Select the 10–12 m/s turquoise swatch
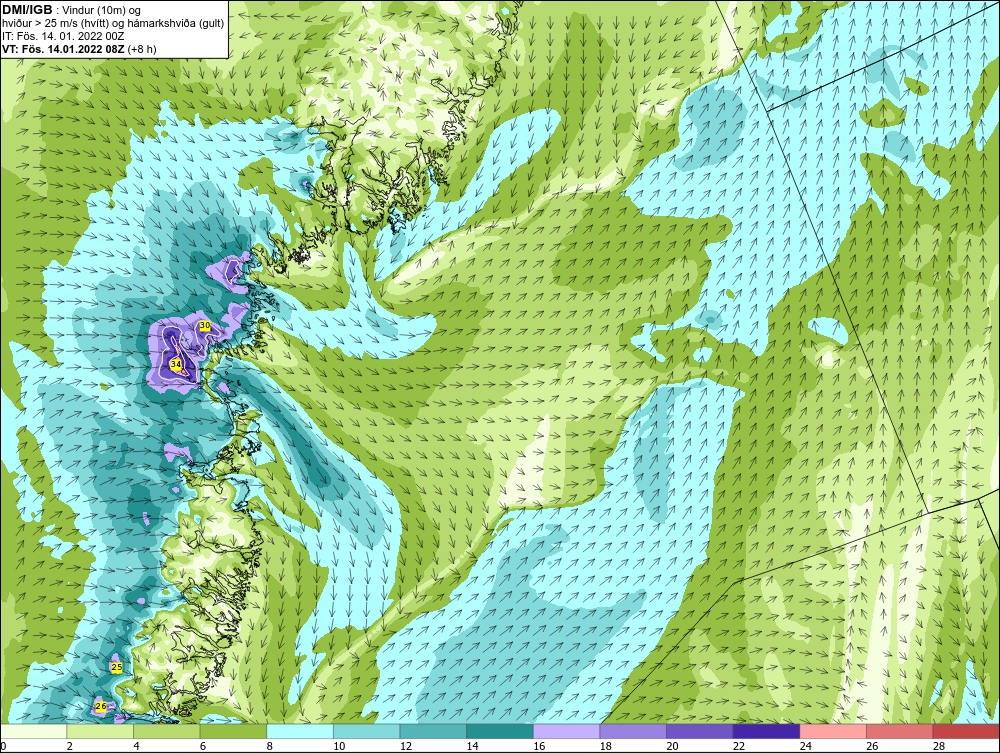The width and height of the screenshot is (1000, 753). click(x=366, y=731)
